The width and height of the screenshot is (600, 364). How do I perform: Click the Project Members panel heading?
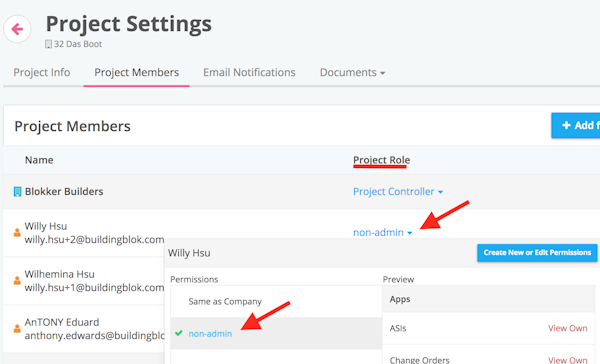[x=72, y=126]
